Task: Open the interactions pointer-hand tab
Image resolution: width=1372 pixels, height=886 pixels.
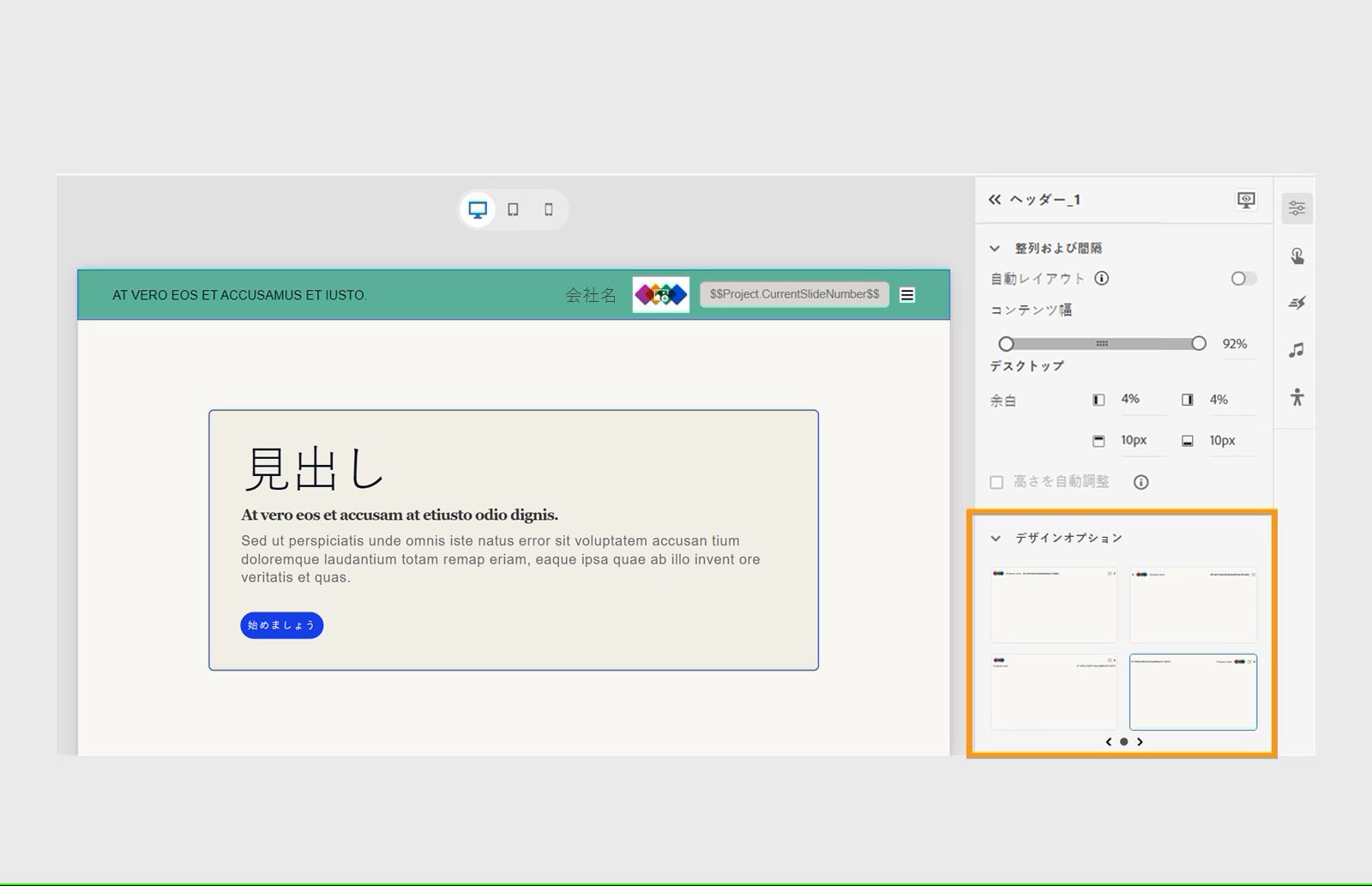Action: 1297,256
